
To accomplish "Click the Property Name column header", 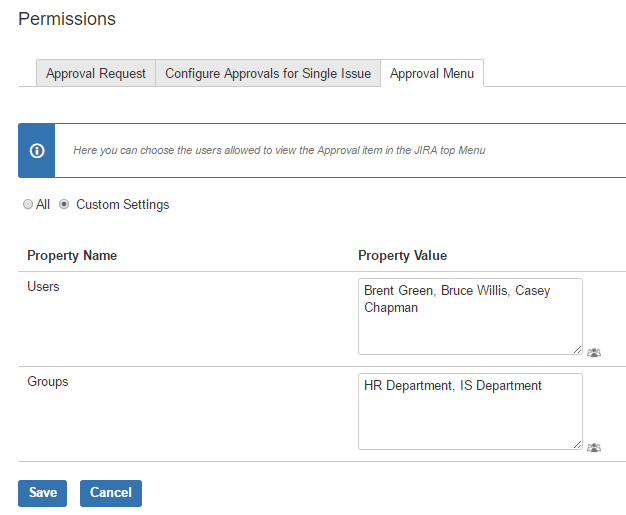I will 72,256.
